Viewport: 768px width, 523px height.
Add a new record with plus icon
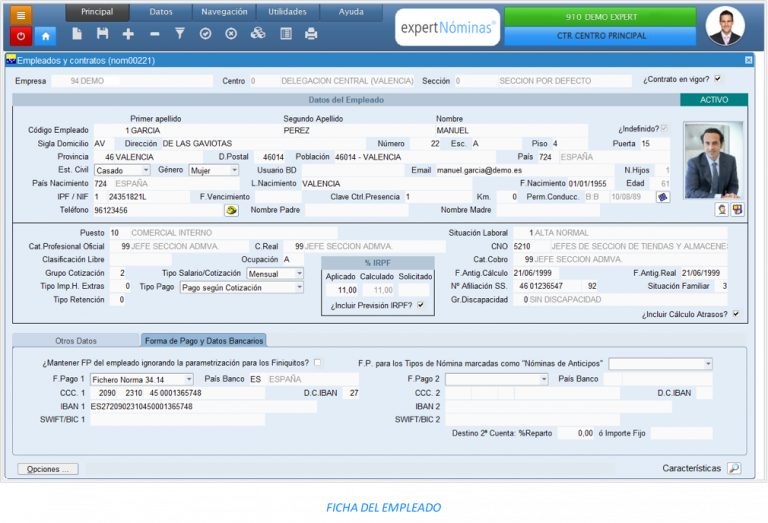pyautogui.click(x=128, y=34)
